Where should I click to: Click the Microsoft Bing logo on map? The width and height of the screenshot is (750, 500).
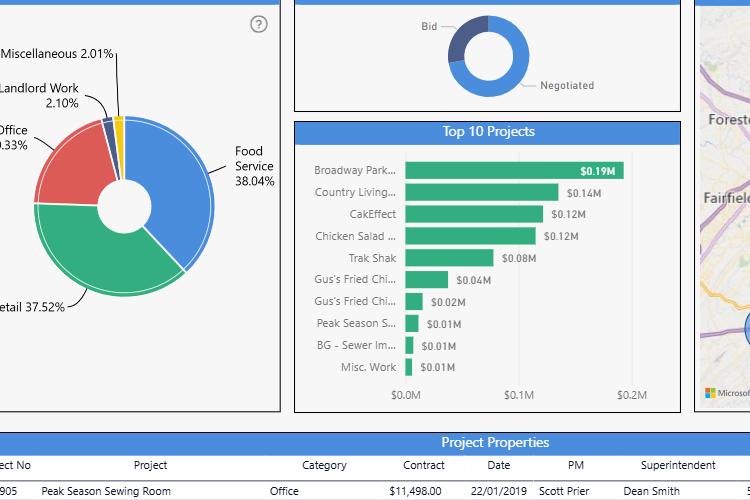click(x=728, y=393)
